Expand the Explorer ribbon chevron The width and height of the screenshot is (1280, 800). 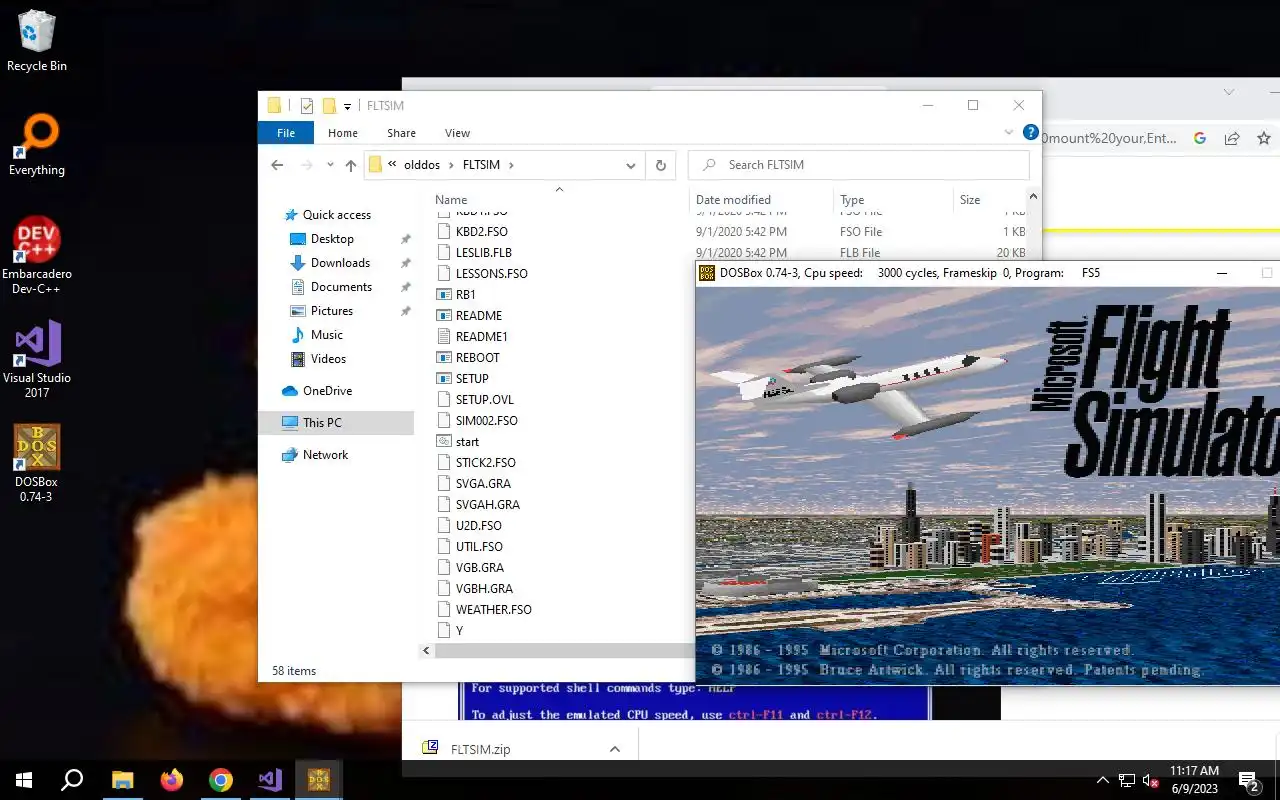point(1008,132)
